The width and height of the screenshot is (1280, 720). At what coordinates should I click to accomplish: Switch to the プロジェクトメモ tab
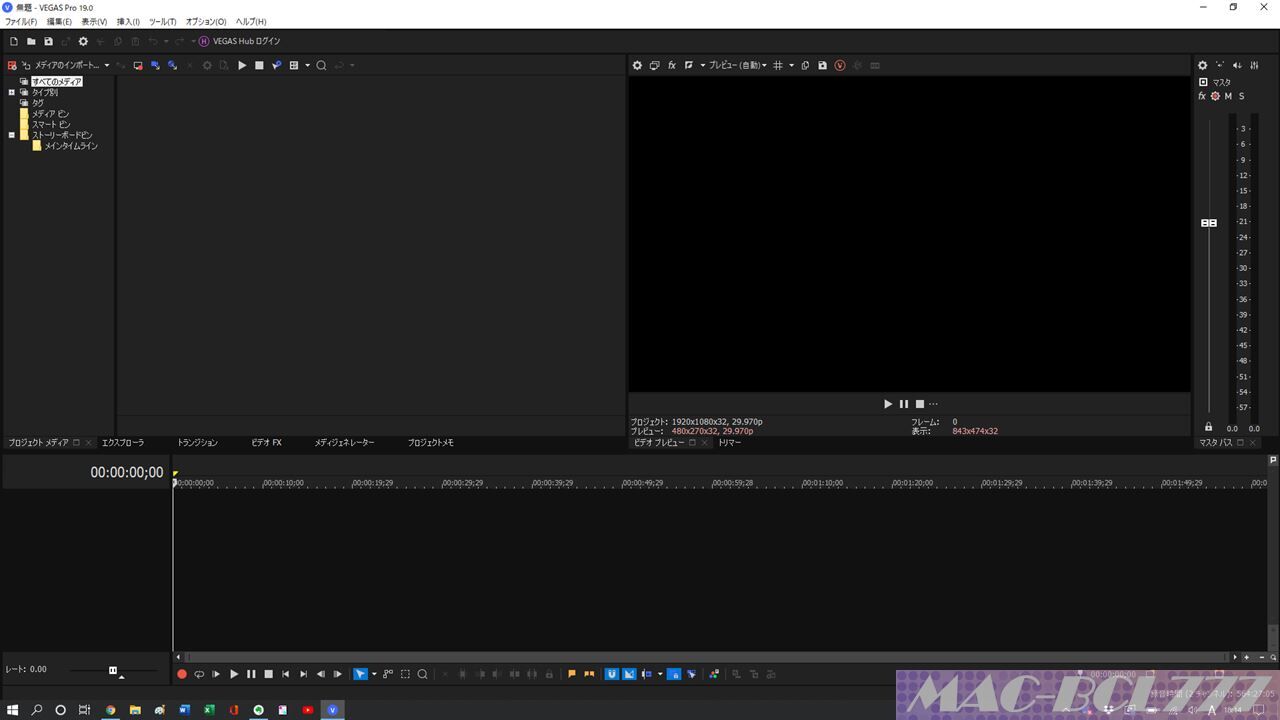[430, 442]
